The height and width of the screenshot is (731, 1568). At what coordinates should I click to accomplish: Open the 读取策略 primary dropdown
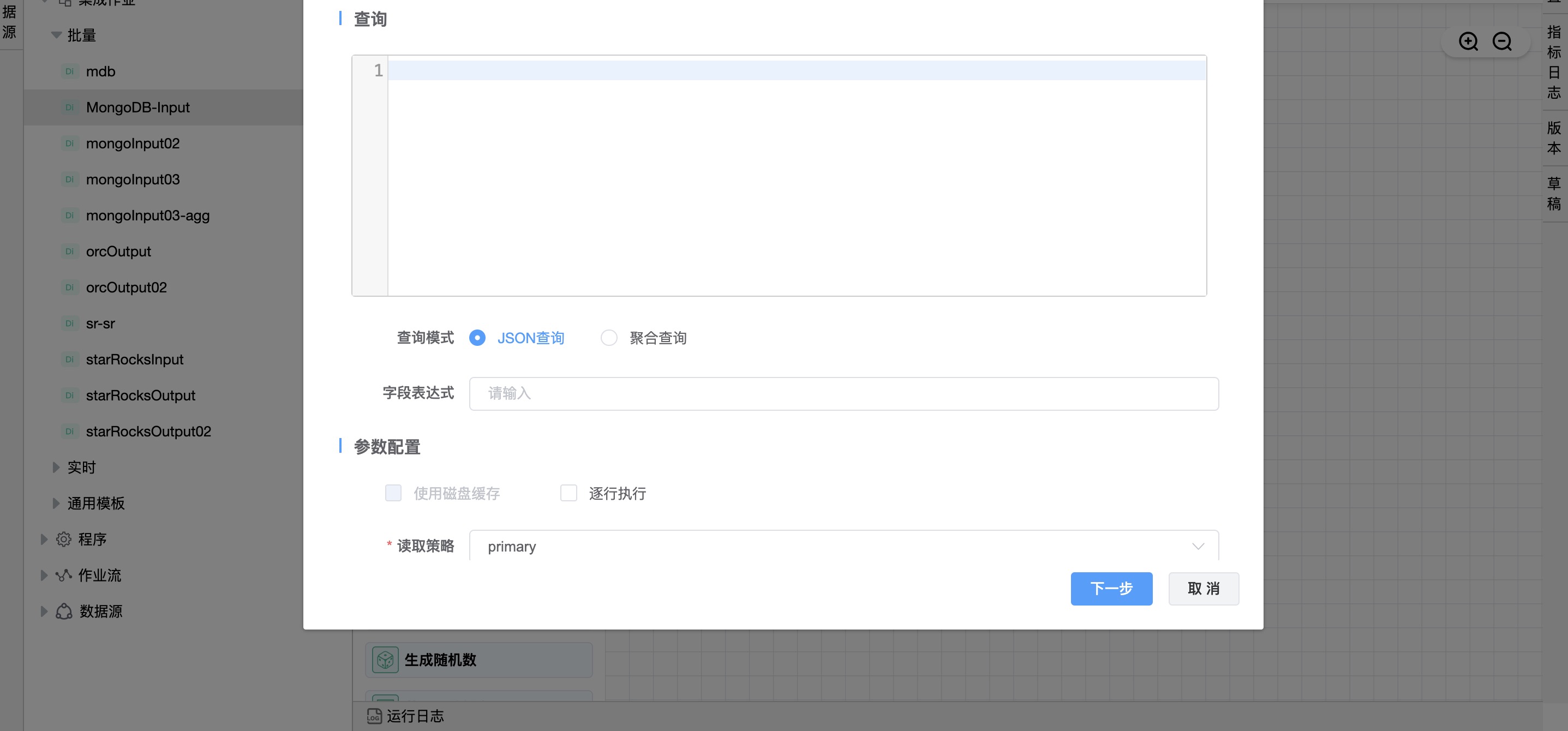843,546
